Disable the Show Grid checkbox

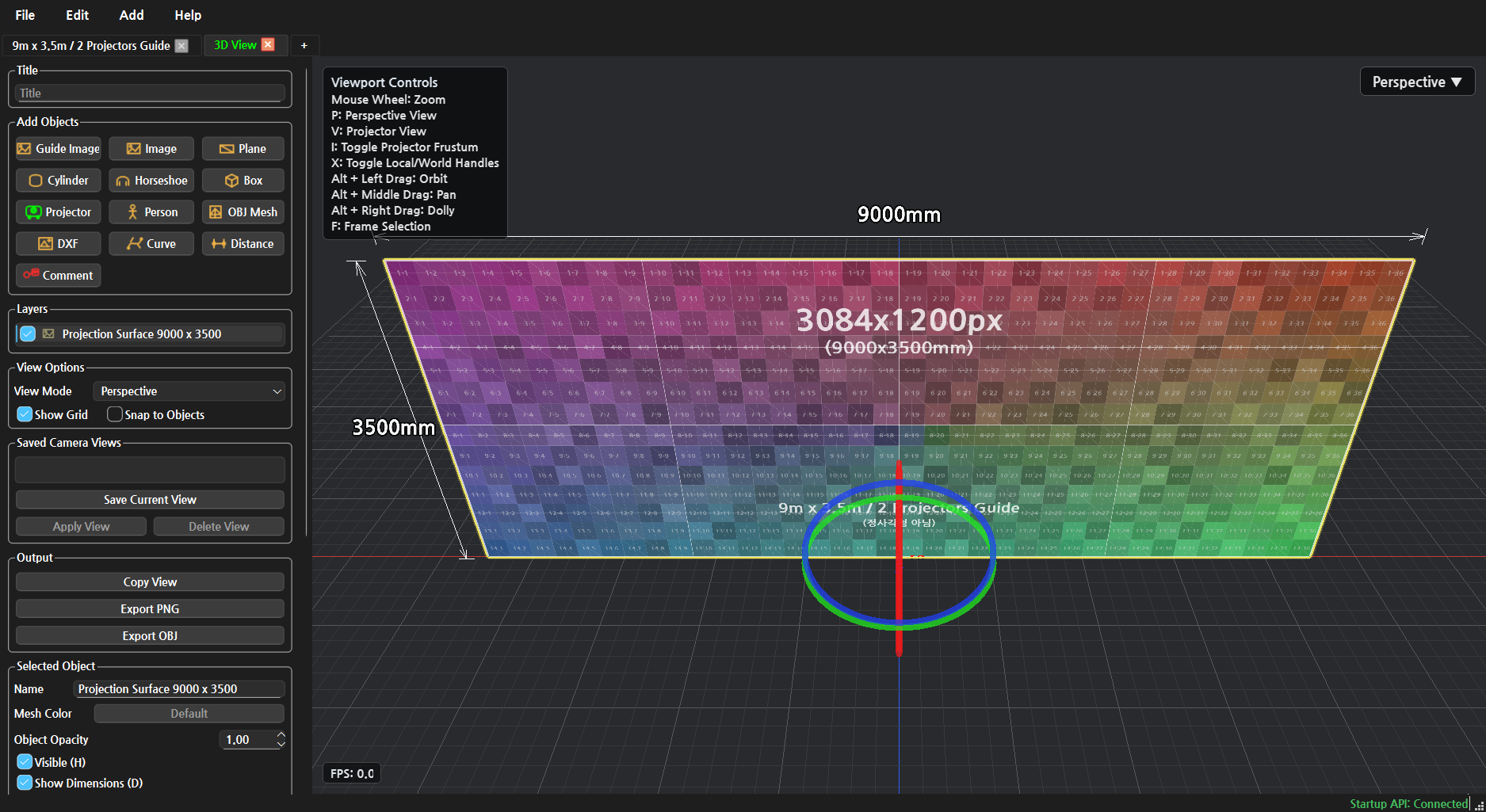click(x=25, y=414)
